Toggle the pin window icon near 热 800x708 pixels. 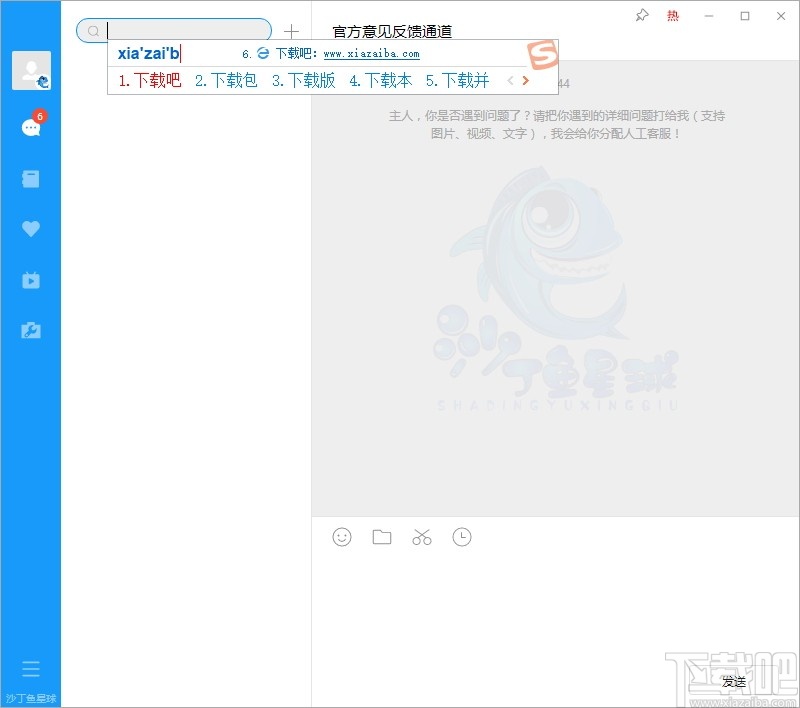(x=641, y=16)
